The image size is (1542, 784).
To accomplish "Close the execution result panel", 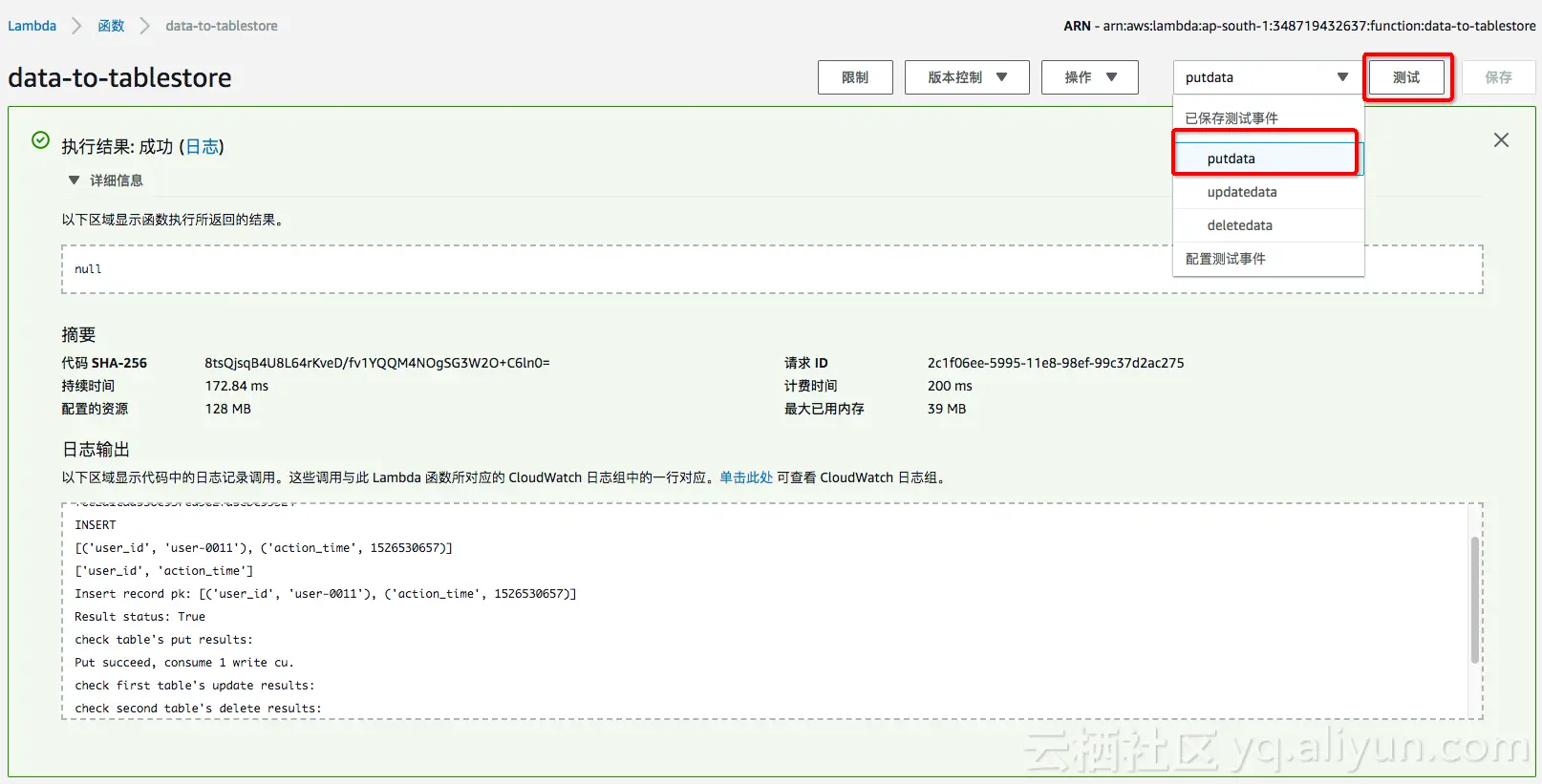I will (x=1501, y=140).
